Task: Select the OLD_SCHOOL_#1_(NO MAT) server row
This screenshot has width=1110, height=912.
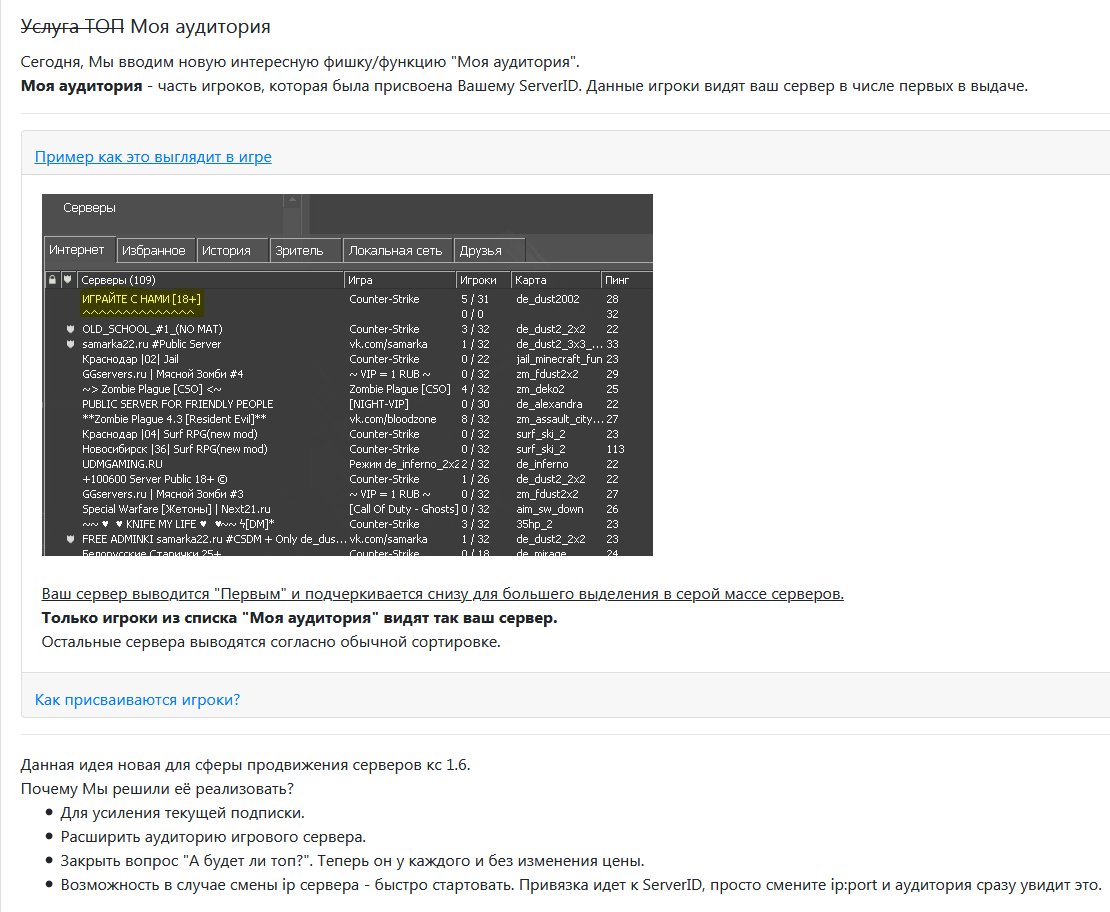Action: click(347, 329)
